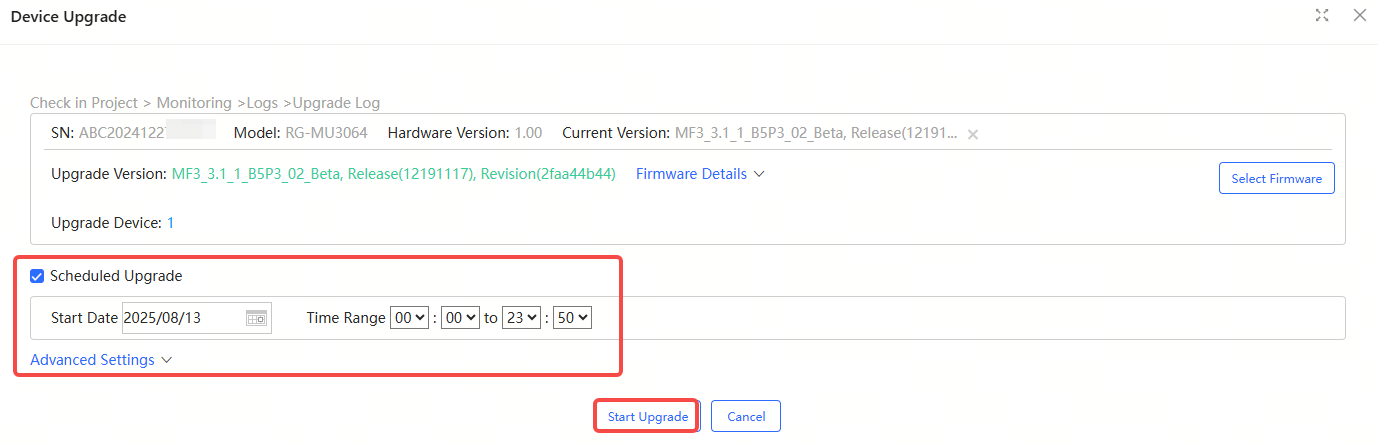This screenshot has width=1378, height=443.
Task: Open the Start Date calendar icon
Action: point(256,318)
